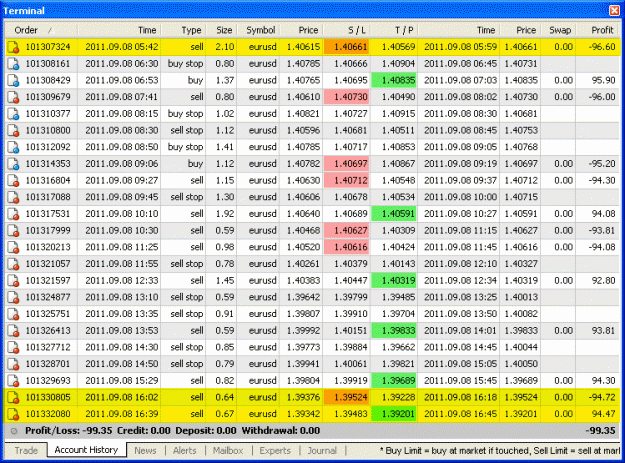Sort by the Profit column header
The height and width of the screenshot is (463, 625).
tap(598, 30)
